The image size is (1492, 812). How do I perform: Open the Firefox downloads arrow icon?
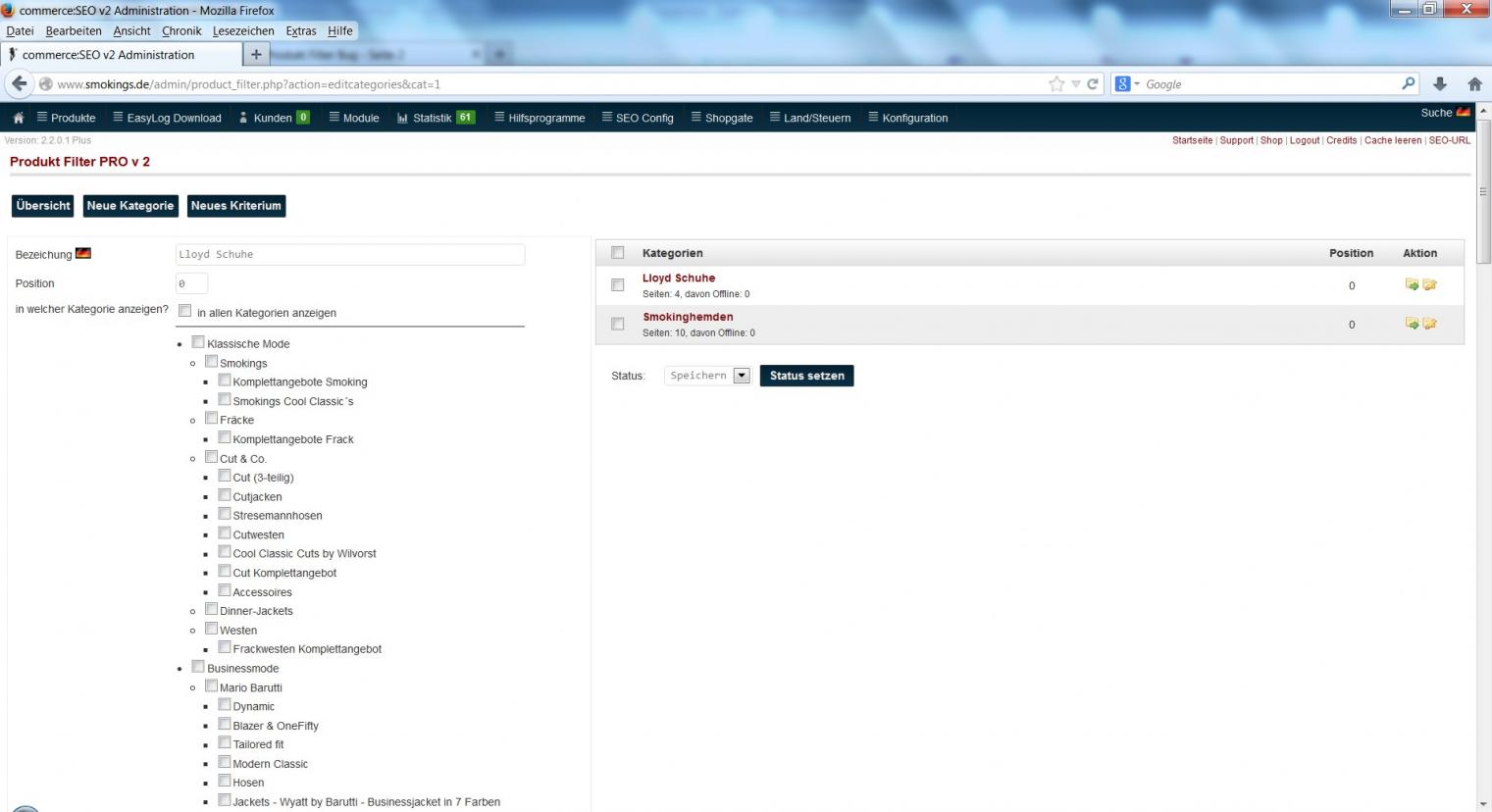1440,84
